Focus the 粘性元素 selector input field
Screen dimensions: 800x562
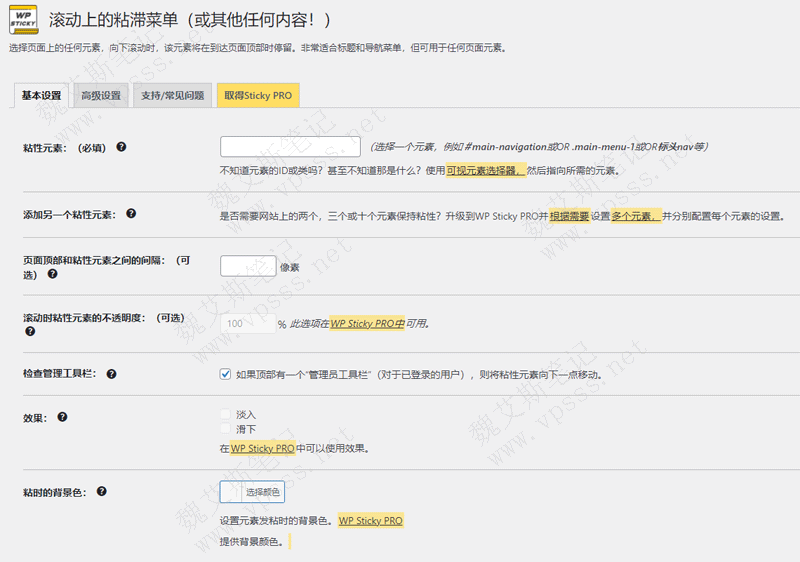pyautogui.click(x=290, y=147)
